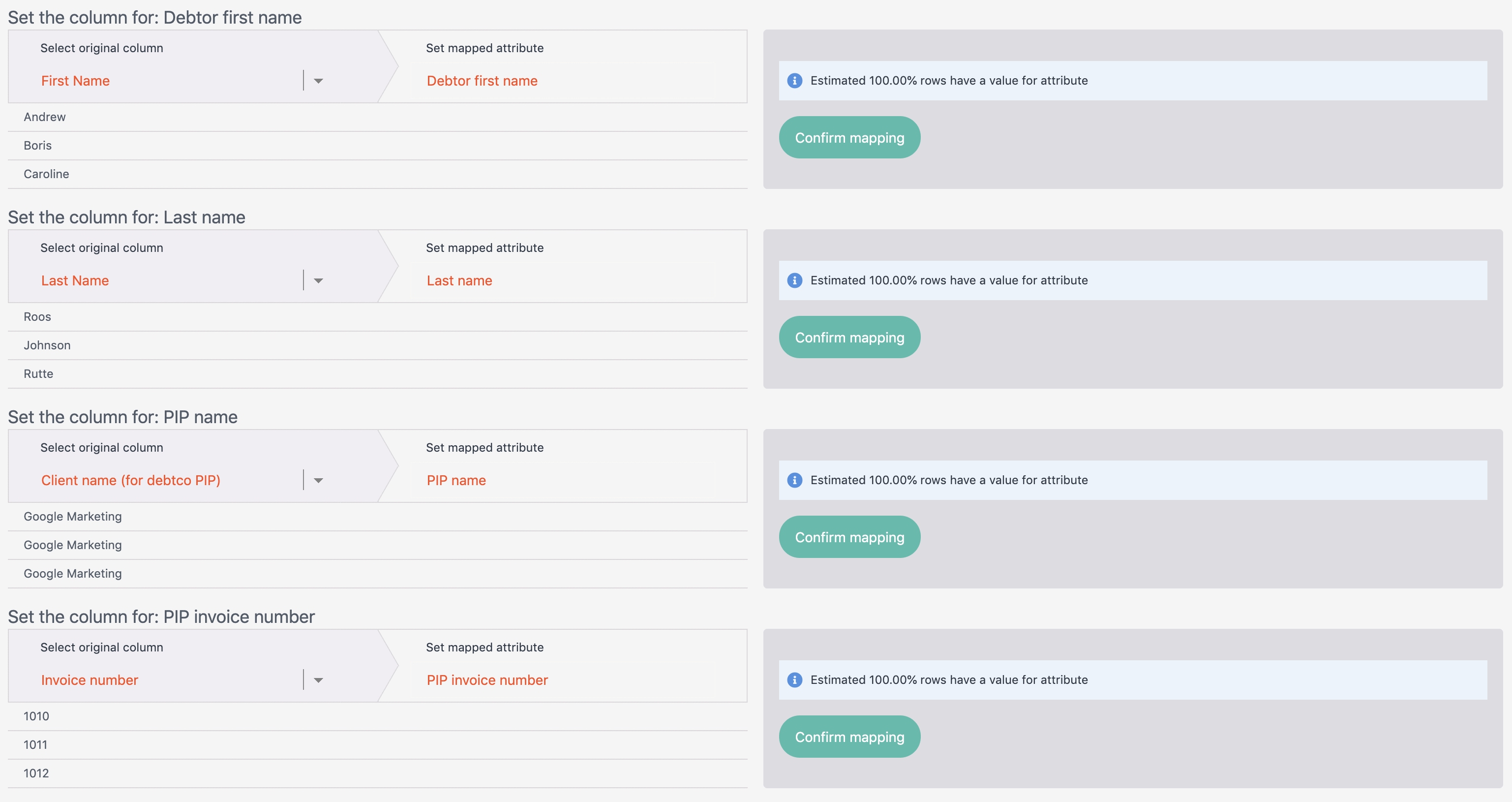
Task: Confirm mapping for Last name
Action: pyautogui.click(x=849, y=337)
